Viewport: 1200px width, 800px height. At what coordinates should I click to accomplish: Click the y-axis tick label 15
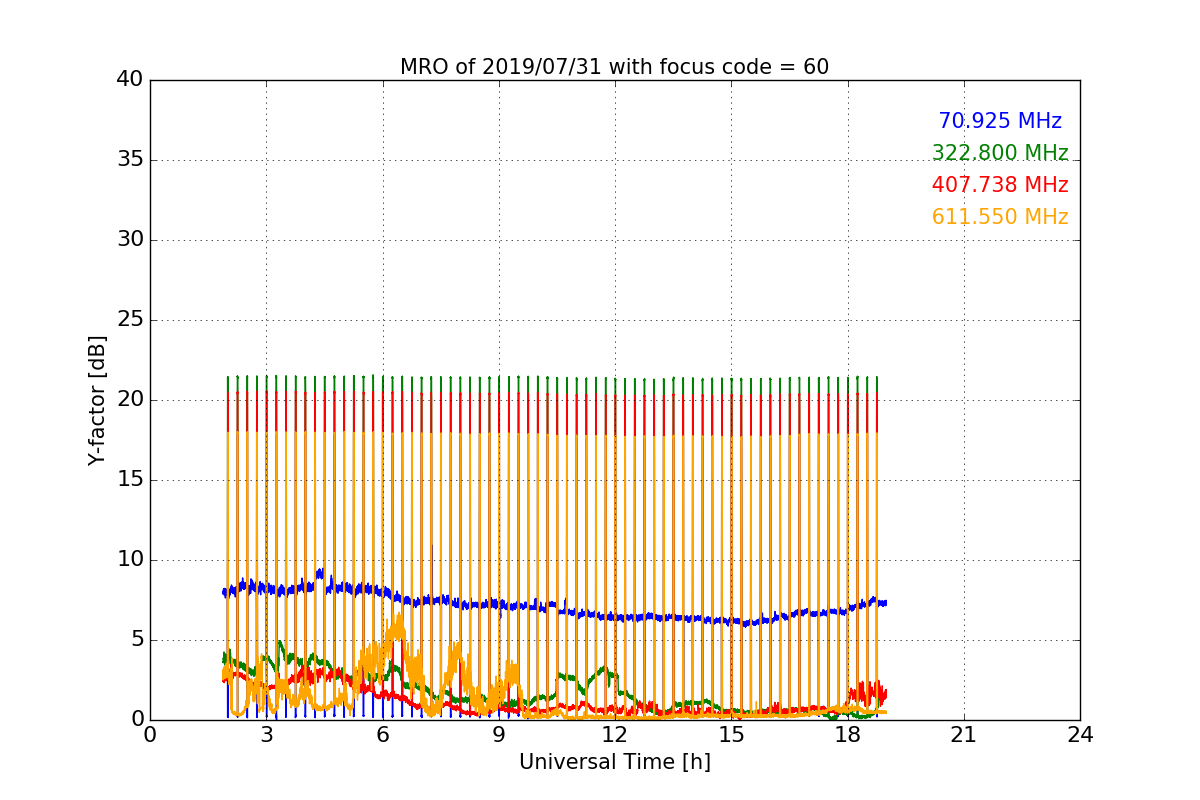[x=129, y=480]
